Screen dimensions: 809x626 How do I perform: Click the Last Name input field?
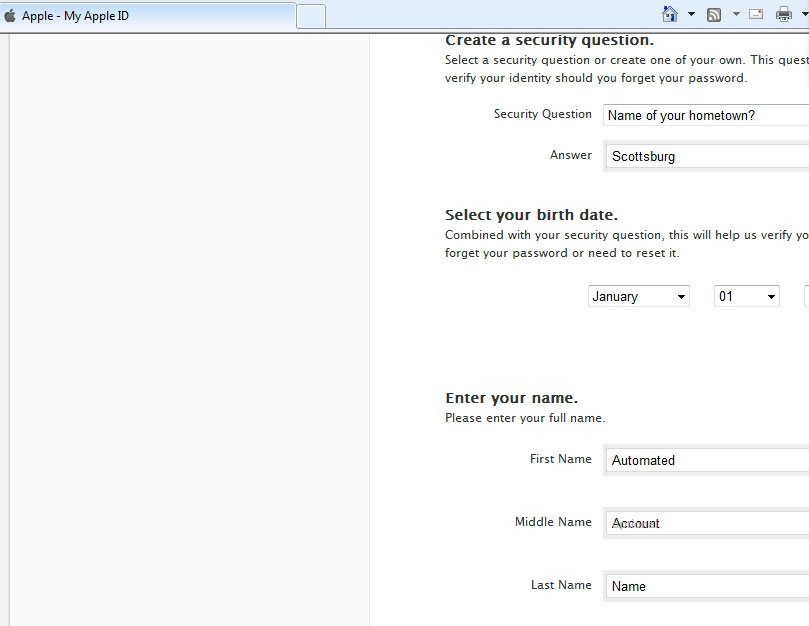point(707,586)
